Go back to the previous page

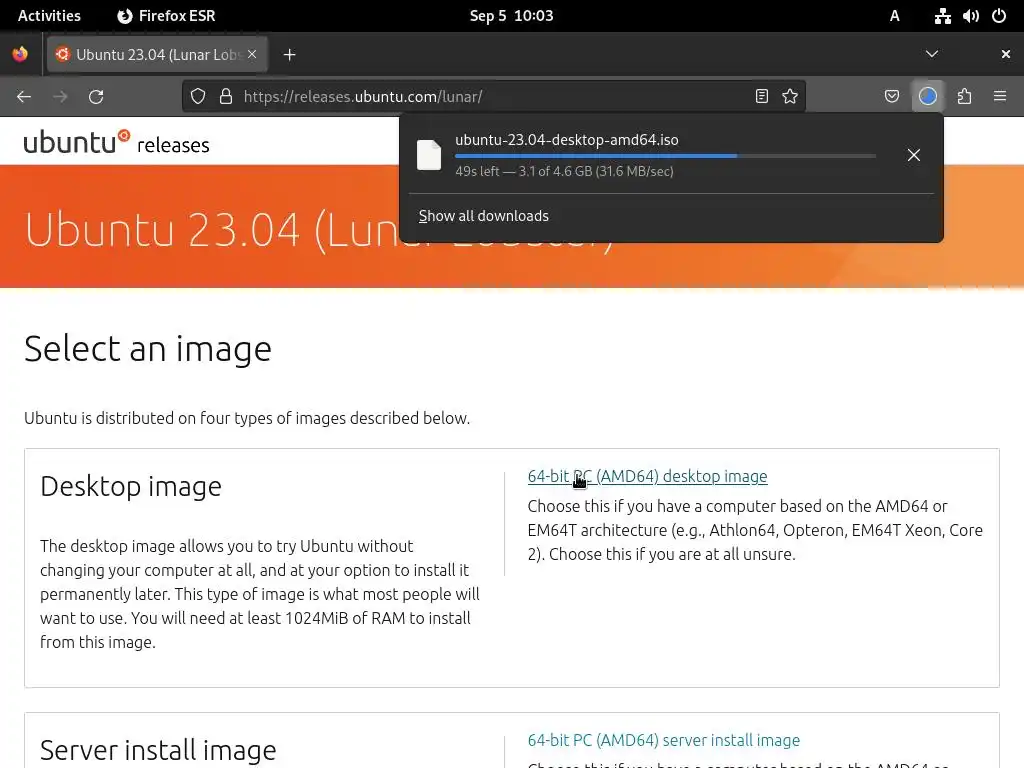[x=24, y=97]
